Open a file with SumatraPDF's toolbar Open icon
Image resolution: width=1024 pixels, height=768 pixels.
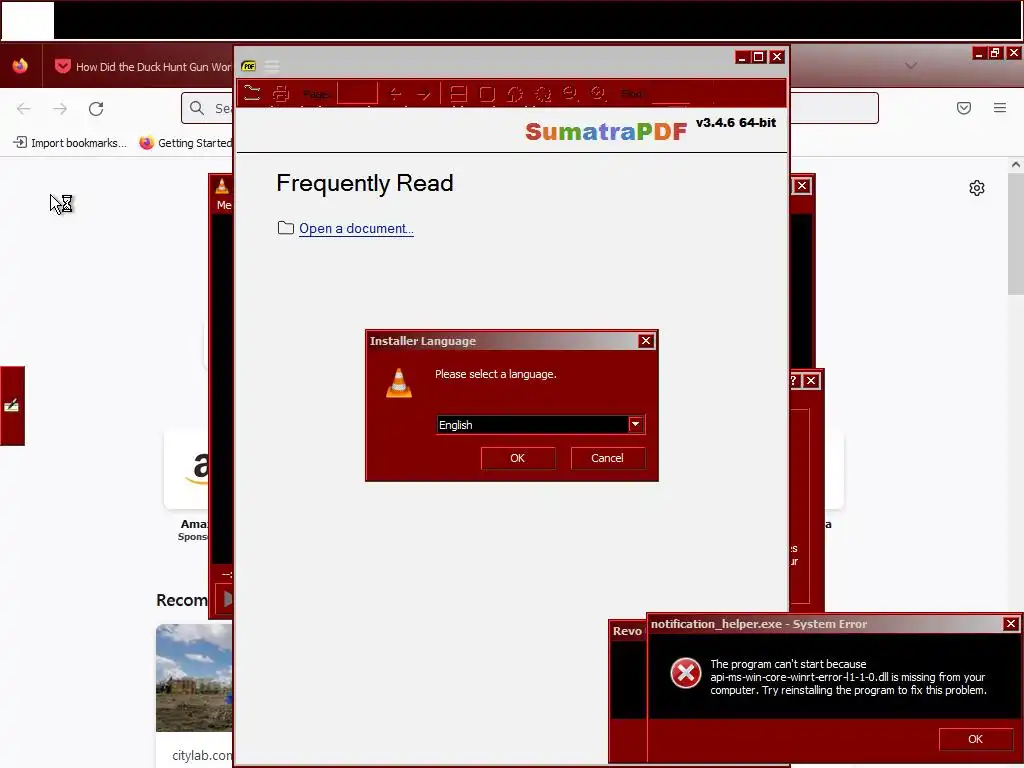coord(252,94)
